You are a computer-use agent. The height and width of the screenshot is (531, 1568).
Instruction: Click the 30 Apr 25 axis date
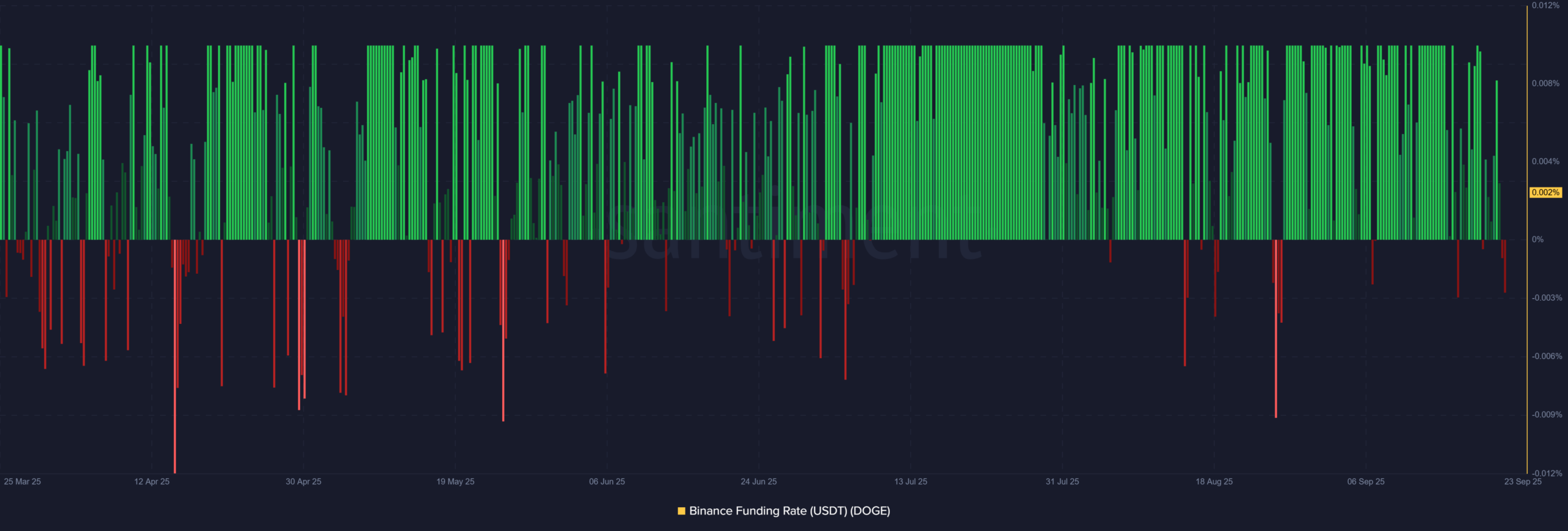click(x=303, y=481)
